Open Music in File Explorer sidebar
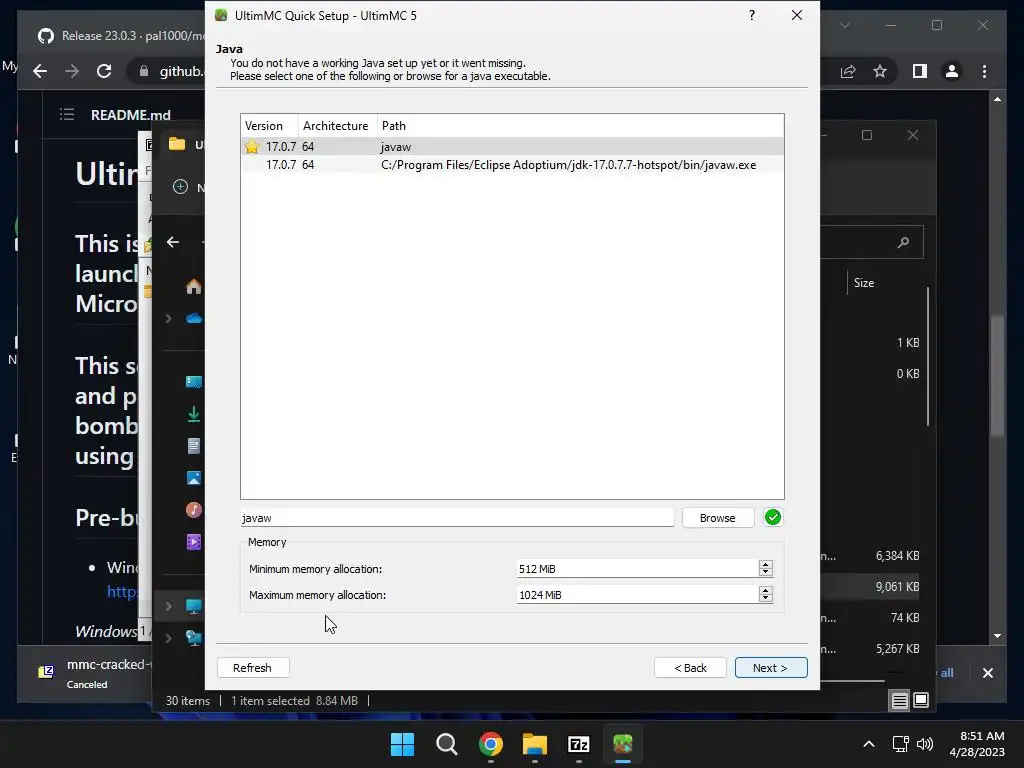This screenshot has width=1024, height=768. [x=194, y=509]
